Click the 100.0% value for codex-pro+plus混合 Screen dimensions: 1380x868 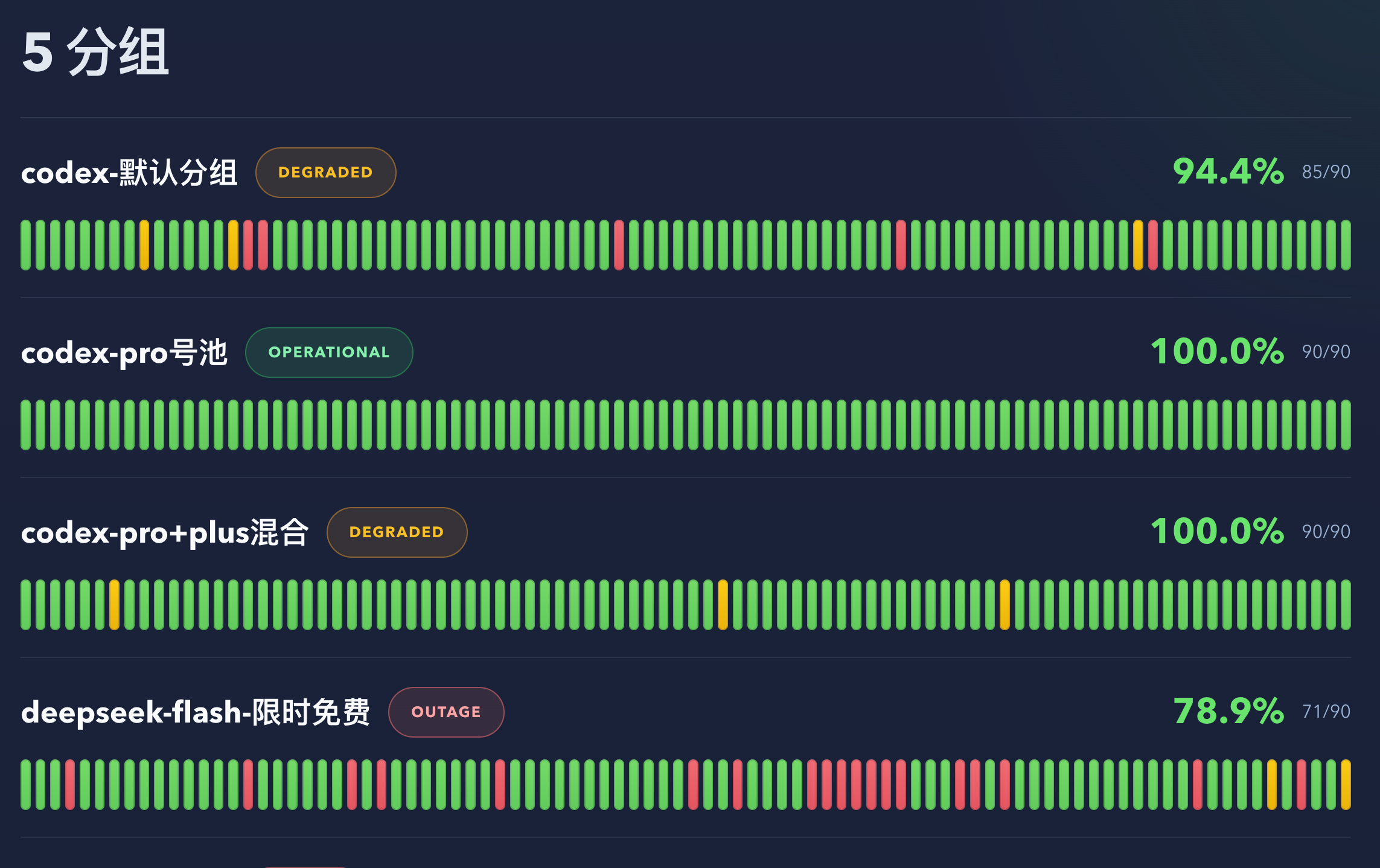[1218, 531]
